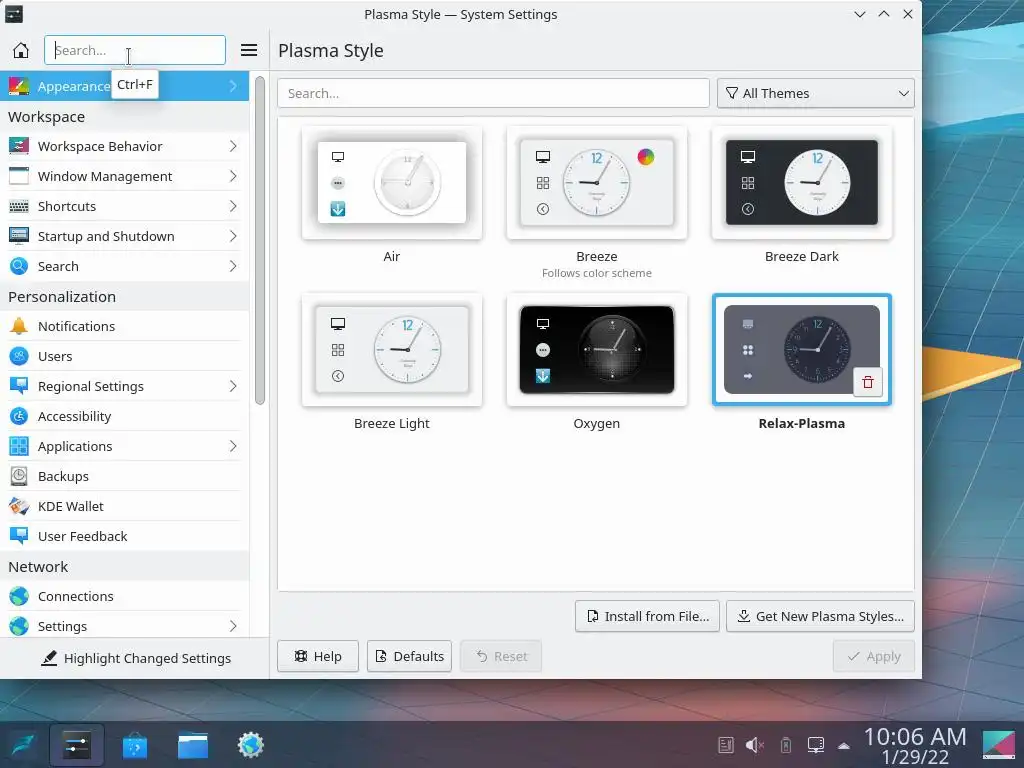Go to the settings home view
The height and width of the screenshot is (768, 1024).
pos(21,50)
